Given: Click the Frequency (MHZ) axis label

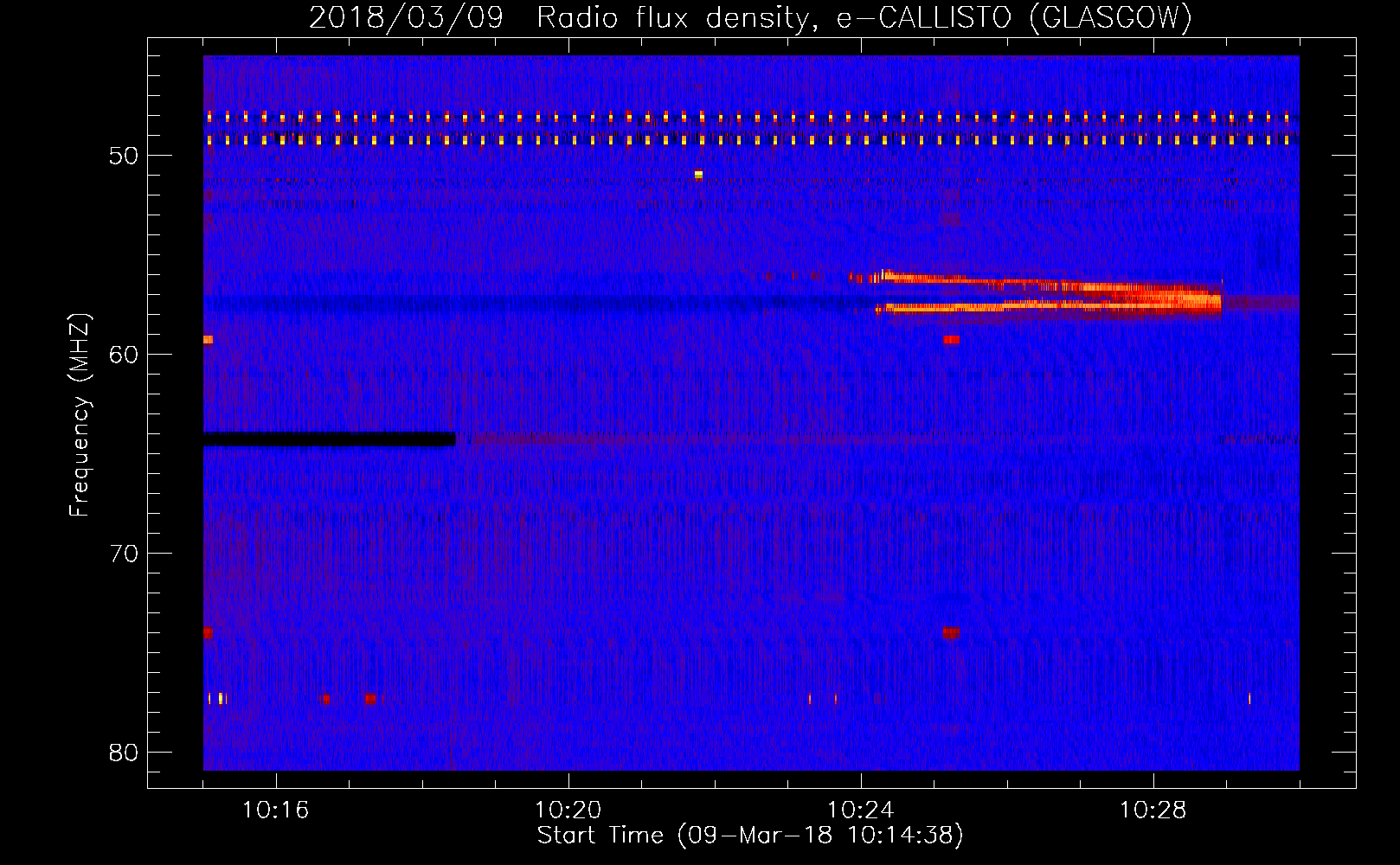Looking at the screenshot, I should point(80,415).
